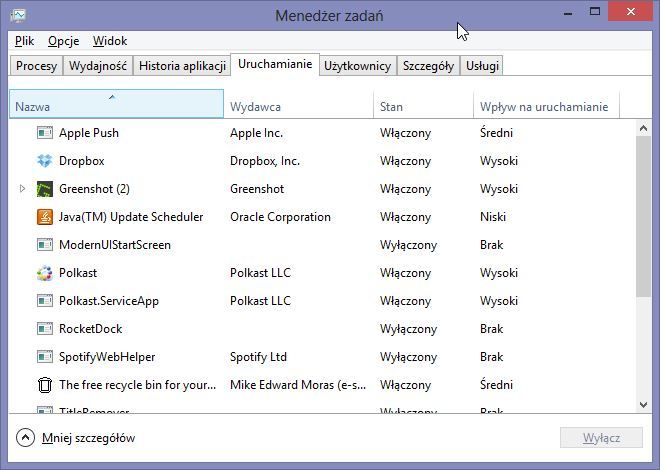Sort by the Nazwa column header
This screenshot has height=470, width=660.
coord(116,104)
